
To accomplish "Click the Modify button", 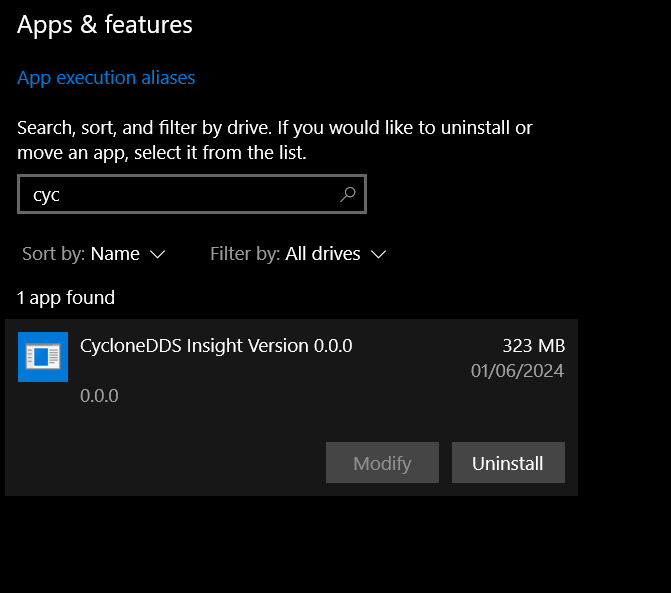I will [382, 463].
